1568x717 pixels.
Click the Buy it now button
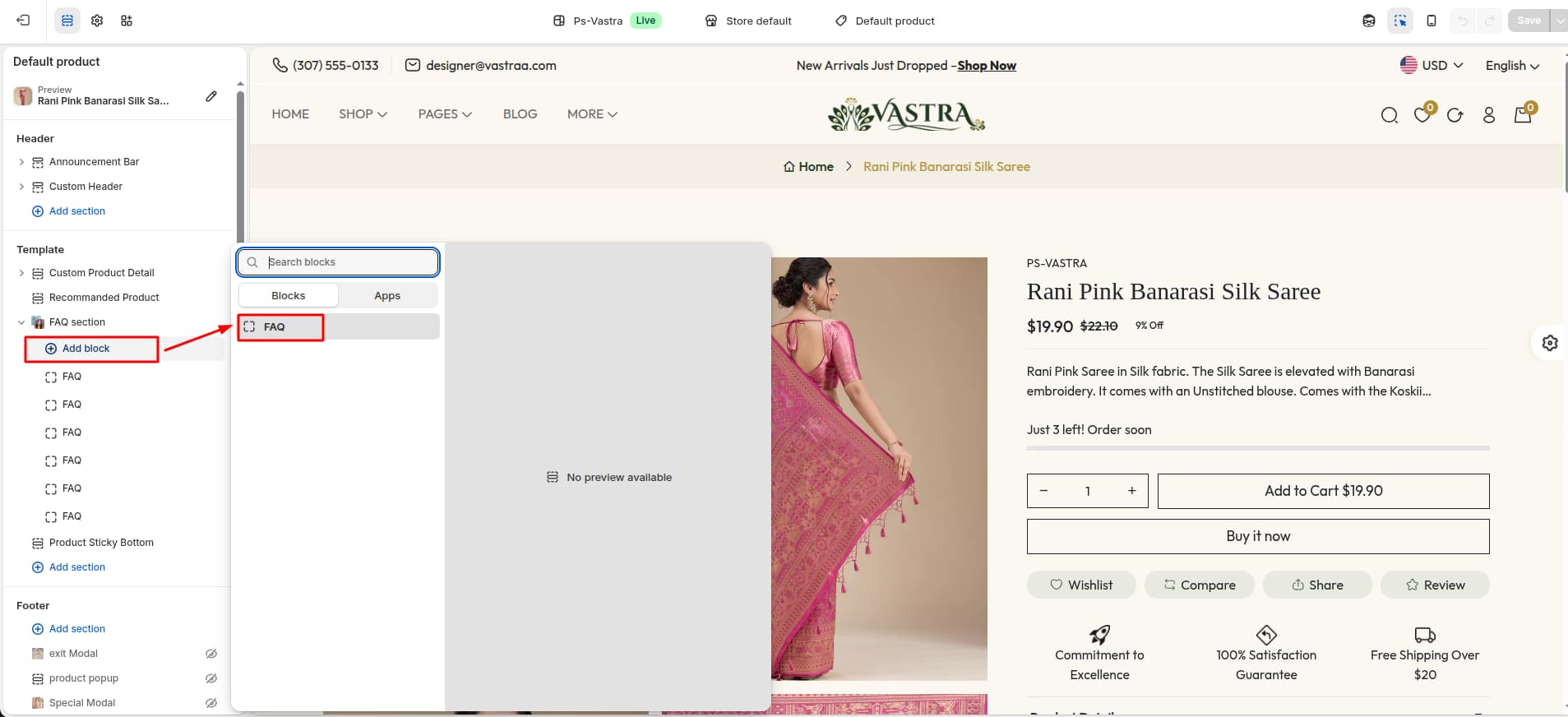(x=1258, y=536)
